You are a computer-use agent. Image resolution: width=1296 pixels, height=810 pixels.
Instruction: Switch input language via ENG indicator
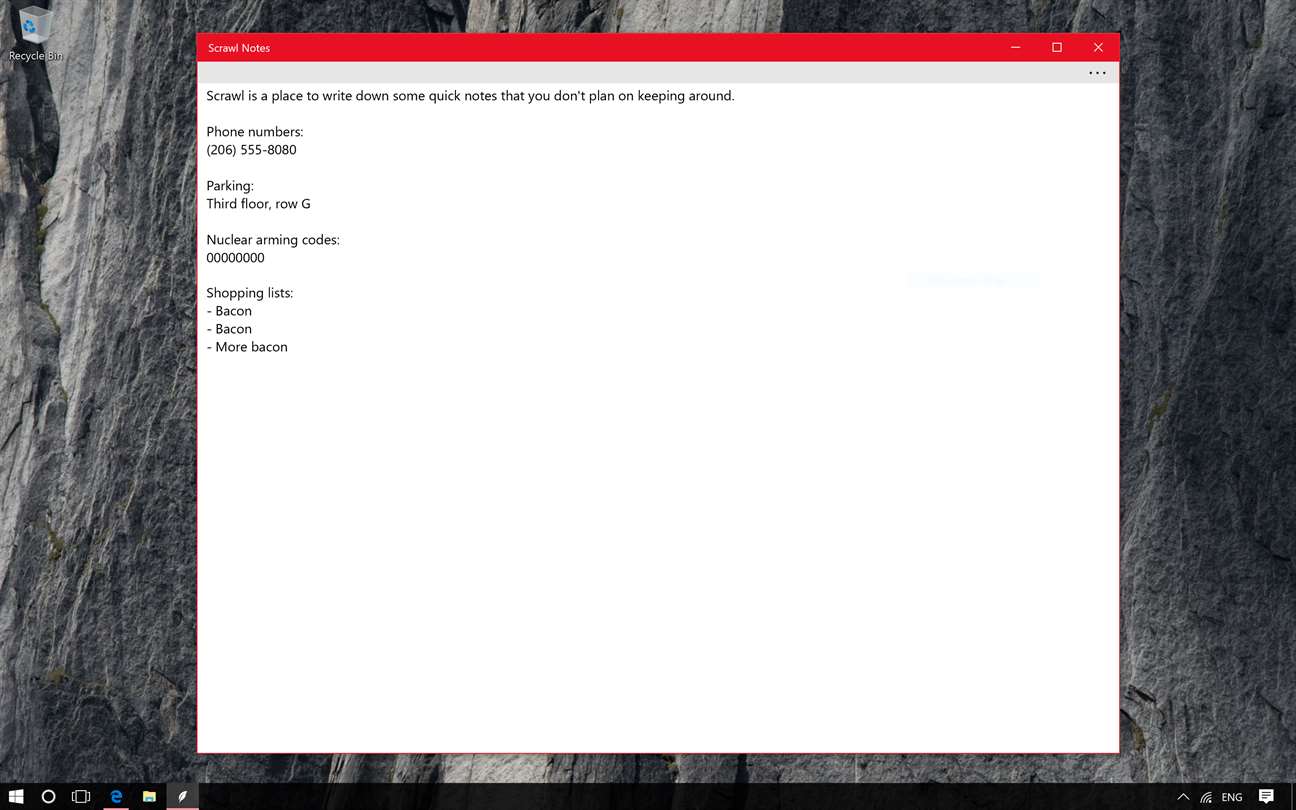click(x=1232, y=797)
